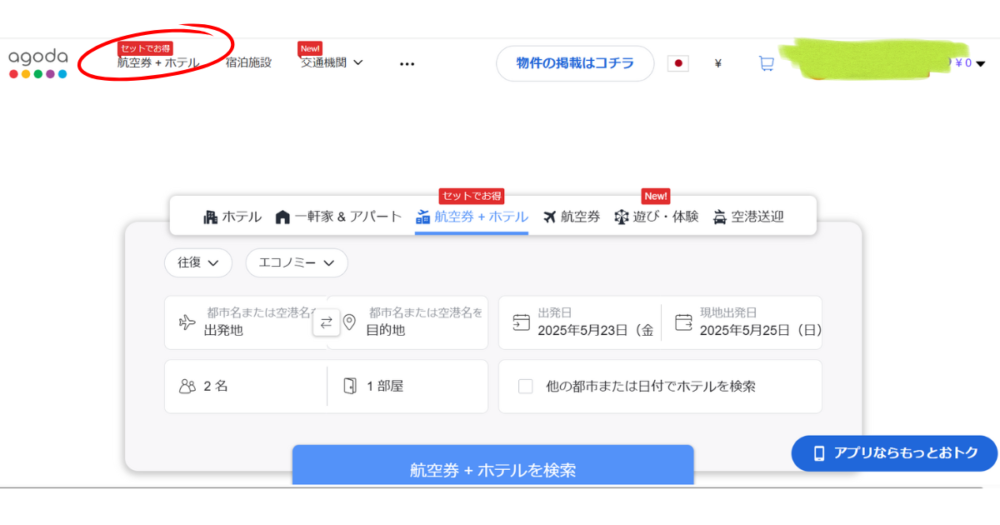Open the shopping cart icon
The height and width of the screenshot is (525, 1000).
point(766,63)
